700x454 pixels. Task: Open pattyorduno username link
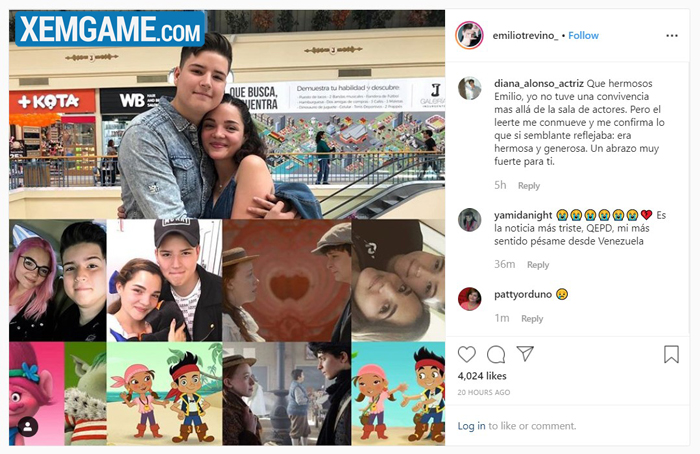click(523, 295)
